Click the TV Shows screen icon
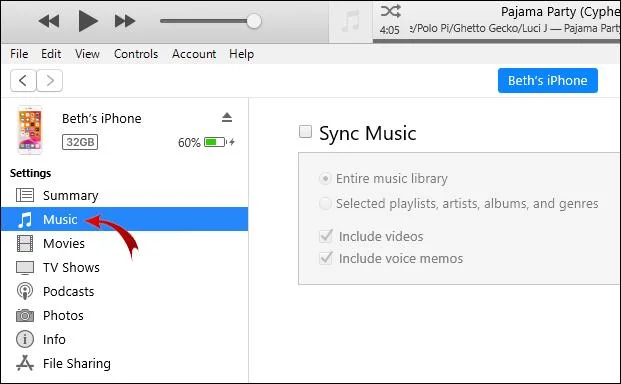This screenshot has height=384, width=621. pos(25,268)
